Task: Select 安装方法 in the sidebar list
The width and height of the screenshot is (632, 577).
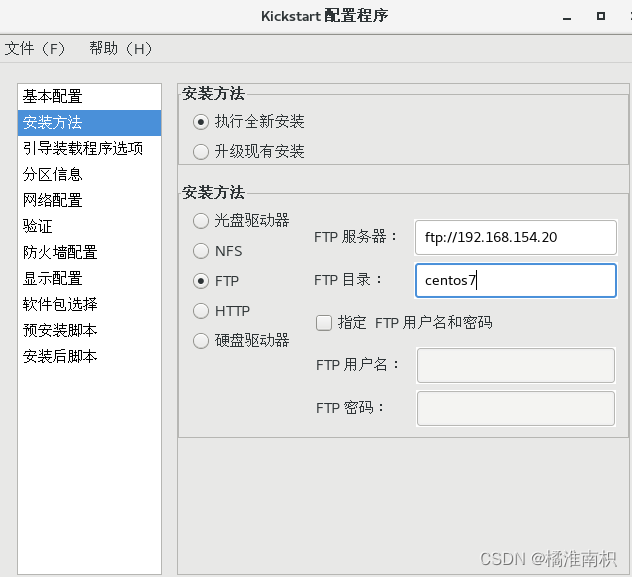Action: pyautogui.click(x=89, y=122)
